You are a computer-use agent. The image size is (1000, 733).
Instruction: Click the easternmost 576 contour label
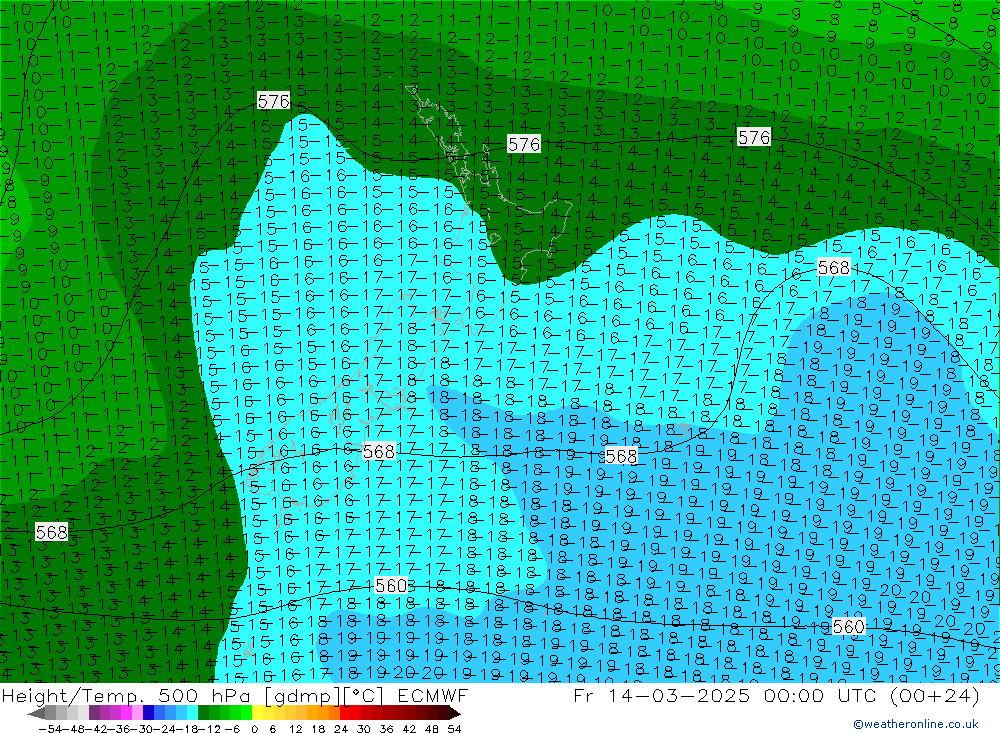[754, 137]
